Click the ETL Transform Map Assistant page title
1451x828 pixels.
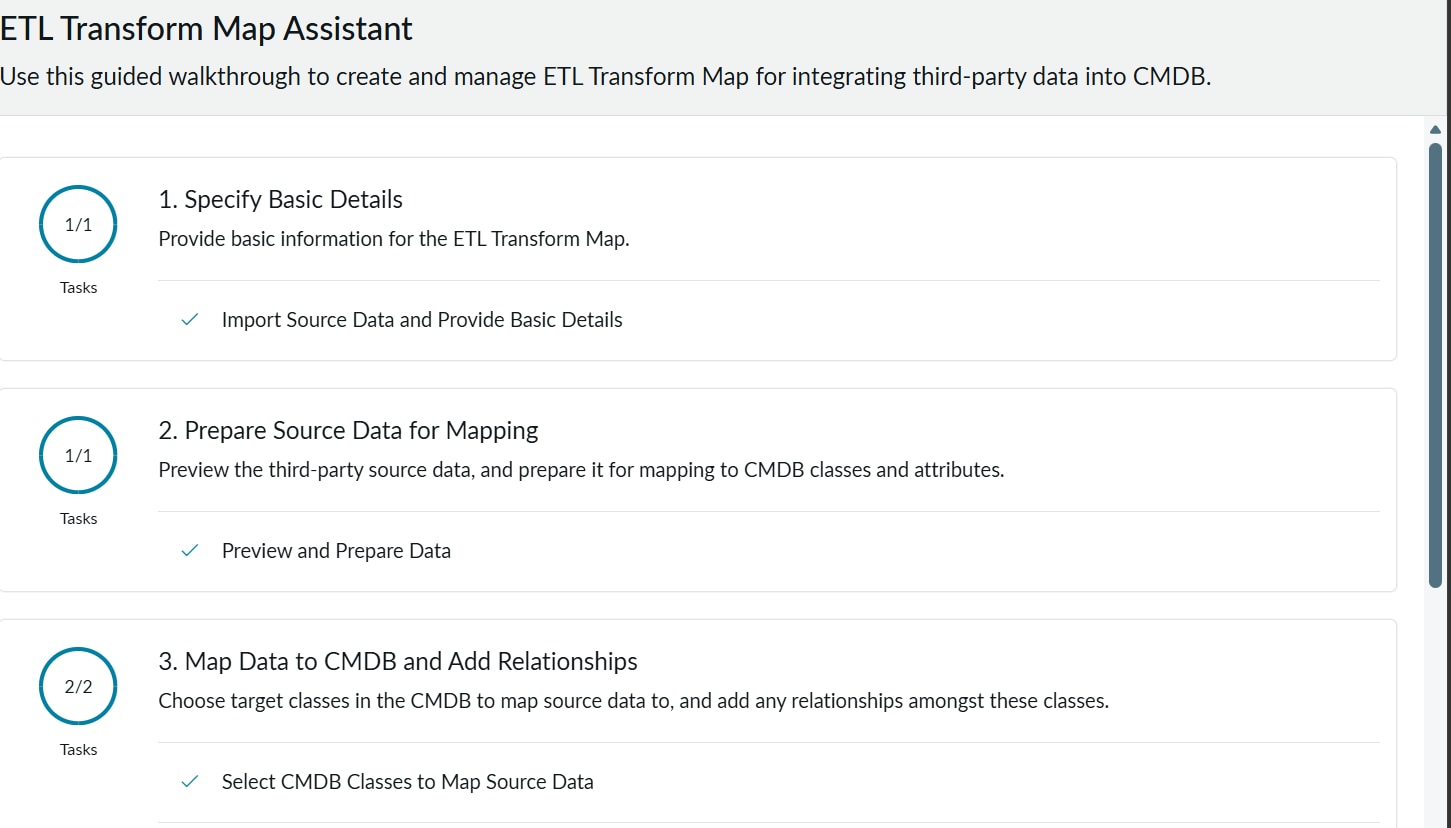(206, 28)
